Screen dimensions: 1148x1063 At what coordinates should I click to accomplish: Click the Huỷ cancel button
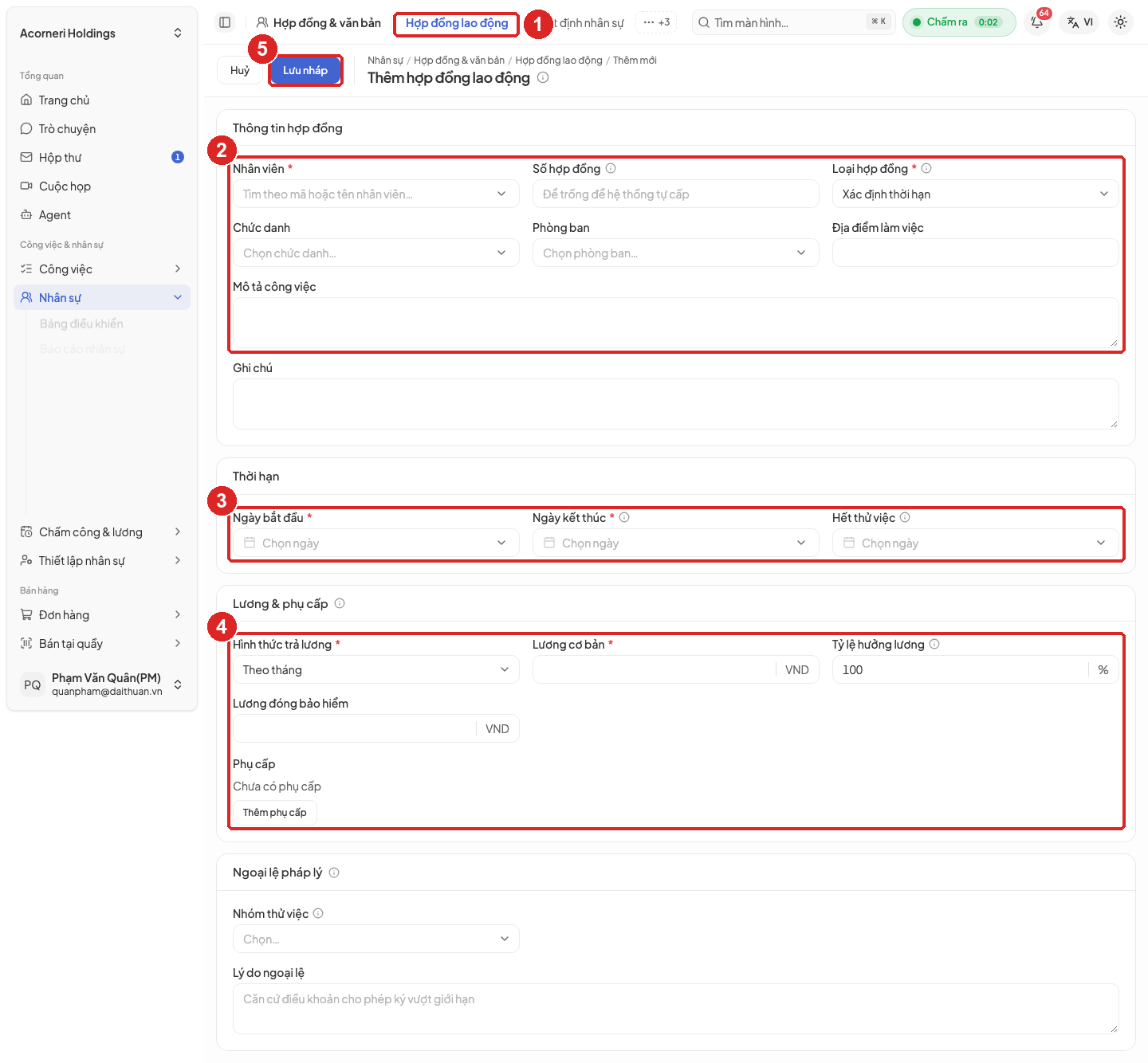tap(240, 70)
